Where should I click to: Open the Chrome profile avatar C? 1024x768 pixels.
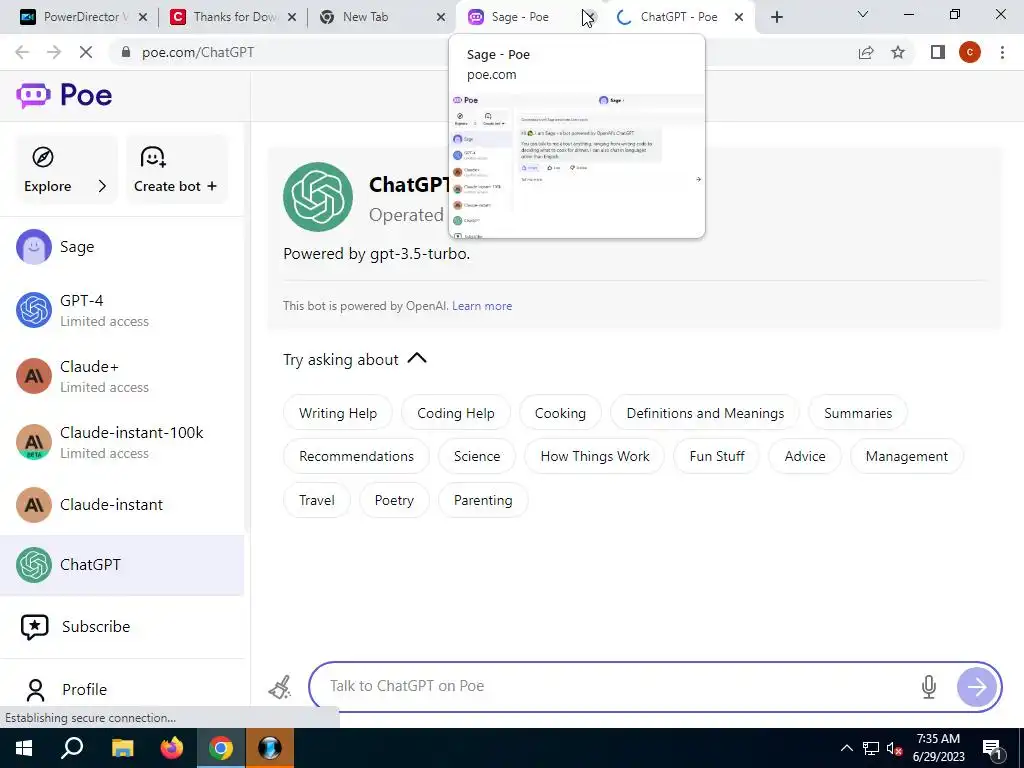(970, 52)
